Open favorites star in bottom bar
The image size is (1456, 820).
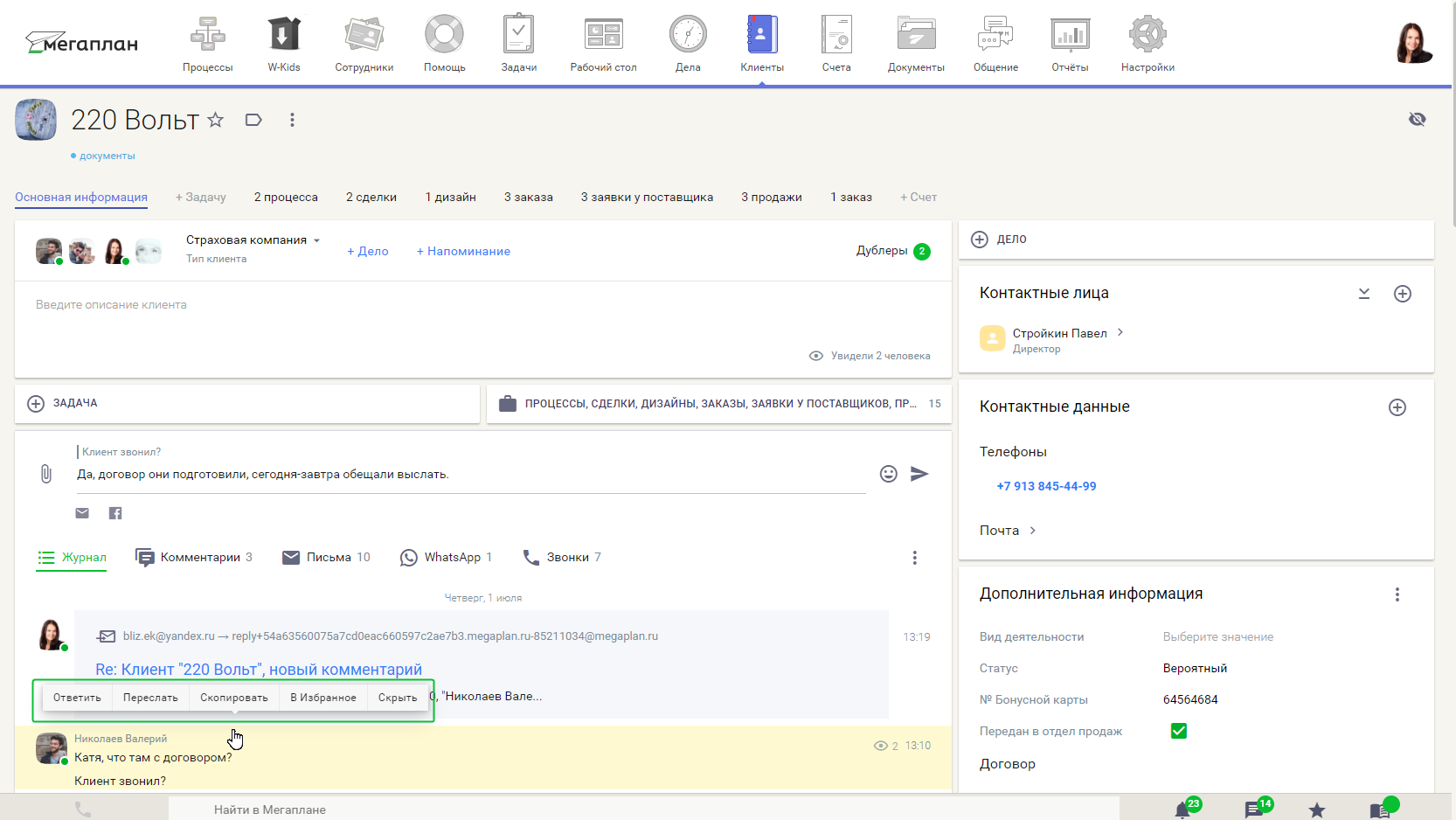click(1317, 810)
